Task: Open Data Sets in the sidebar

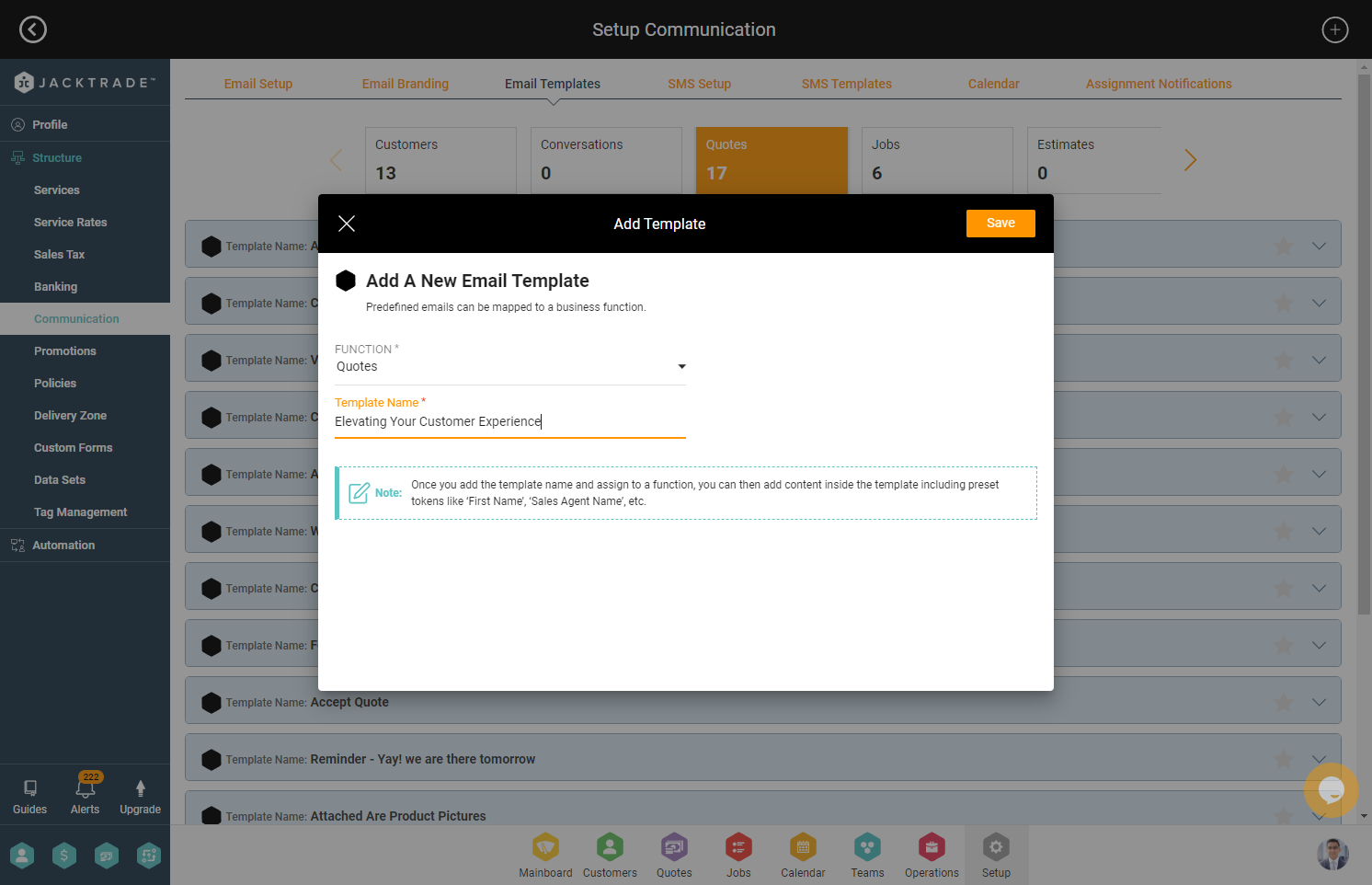Action: 60,480
